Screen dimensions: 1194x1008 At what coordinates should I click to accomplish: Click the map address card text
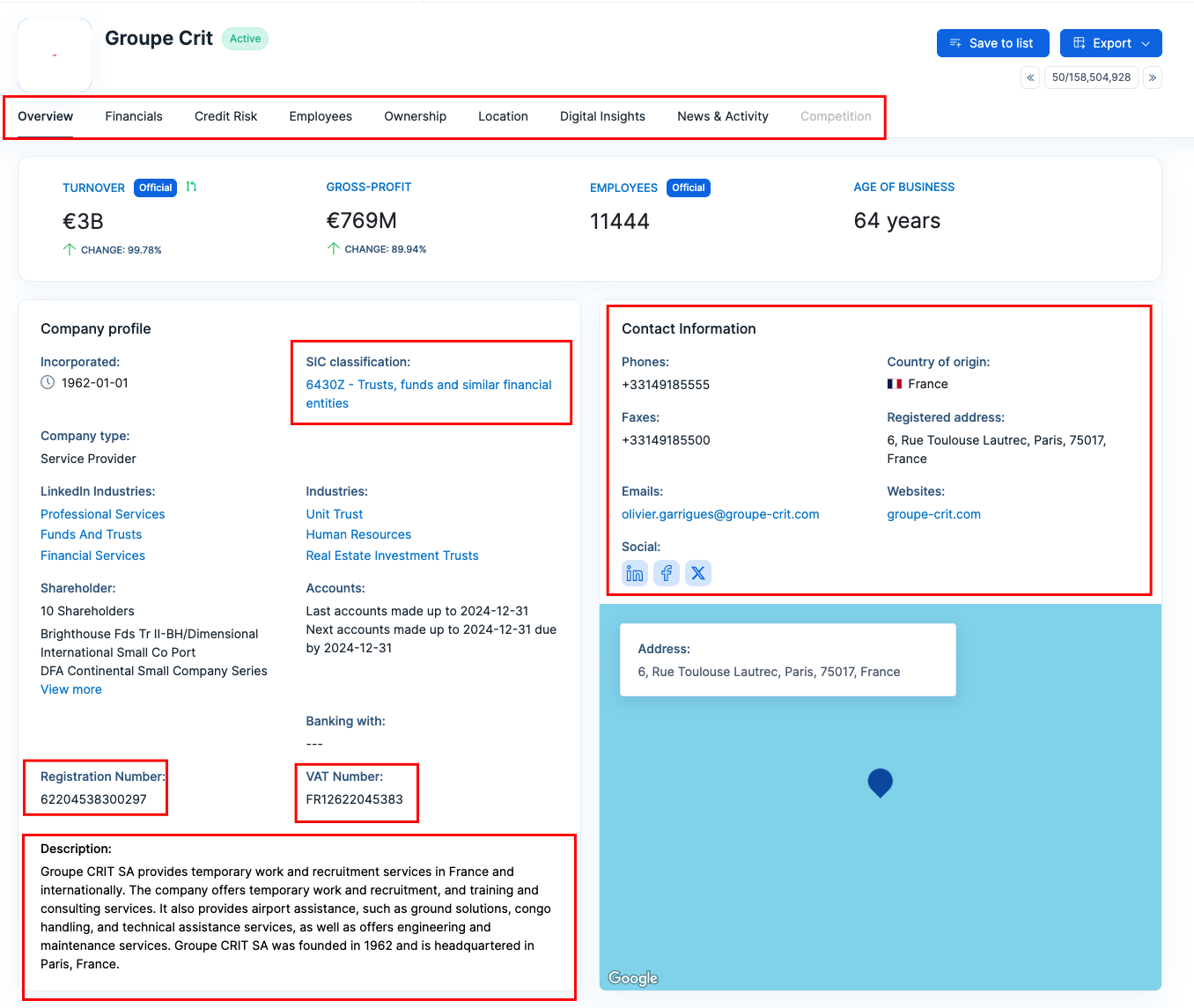[769, 672]
